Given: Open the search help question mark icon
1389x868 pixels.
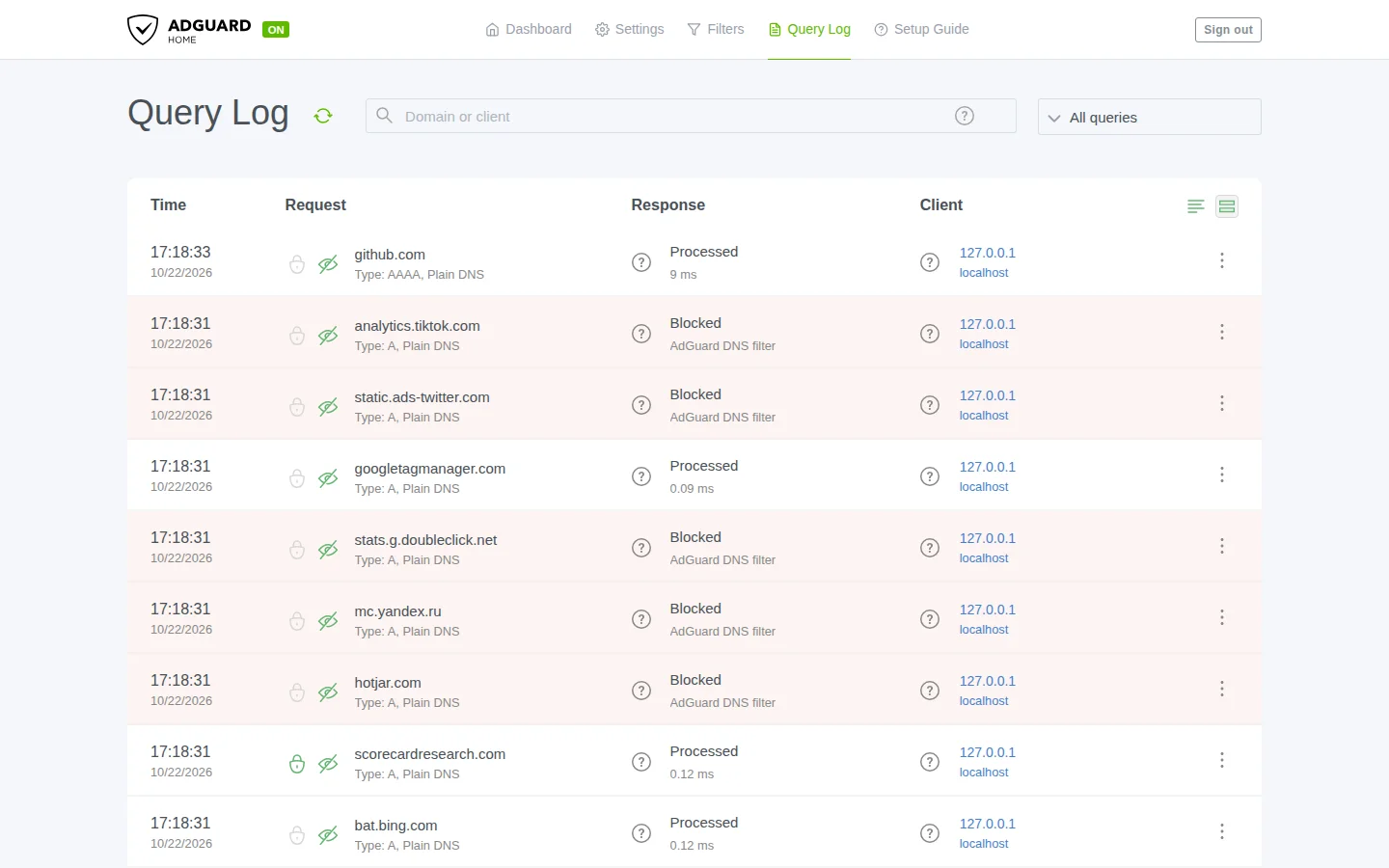Looking at the screenshot, I should pyautogui.click(x=965, y=116).
